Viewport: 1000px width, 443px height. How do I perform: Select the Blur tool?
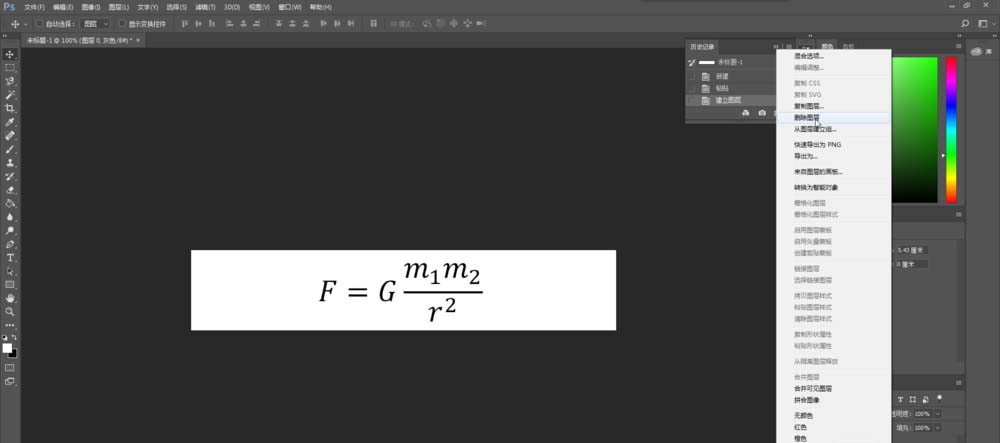10,217
